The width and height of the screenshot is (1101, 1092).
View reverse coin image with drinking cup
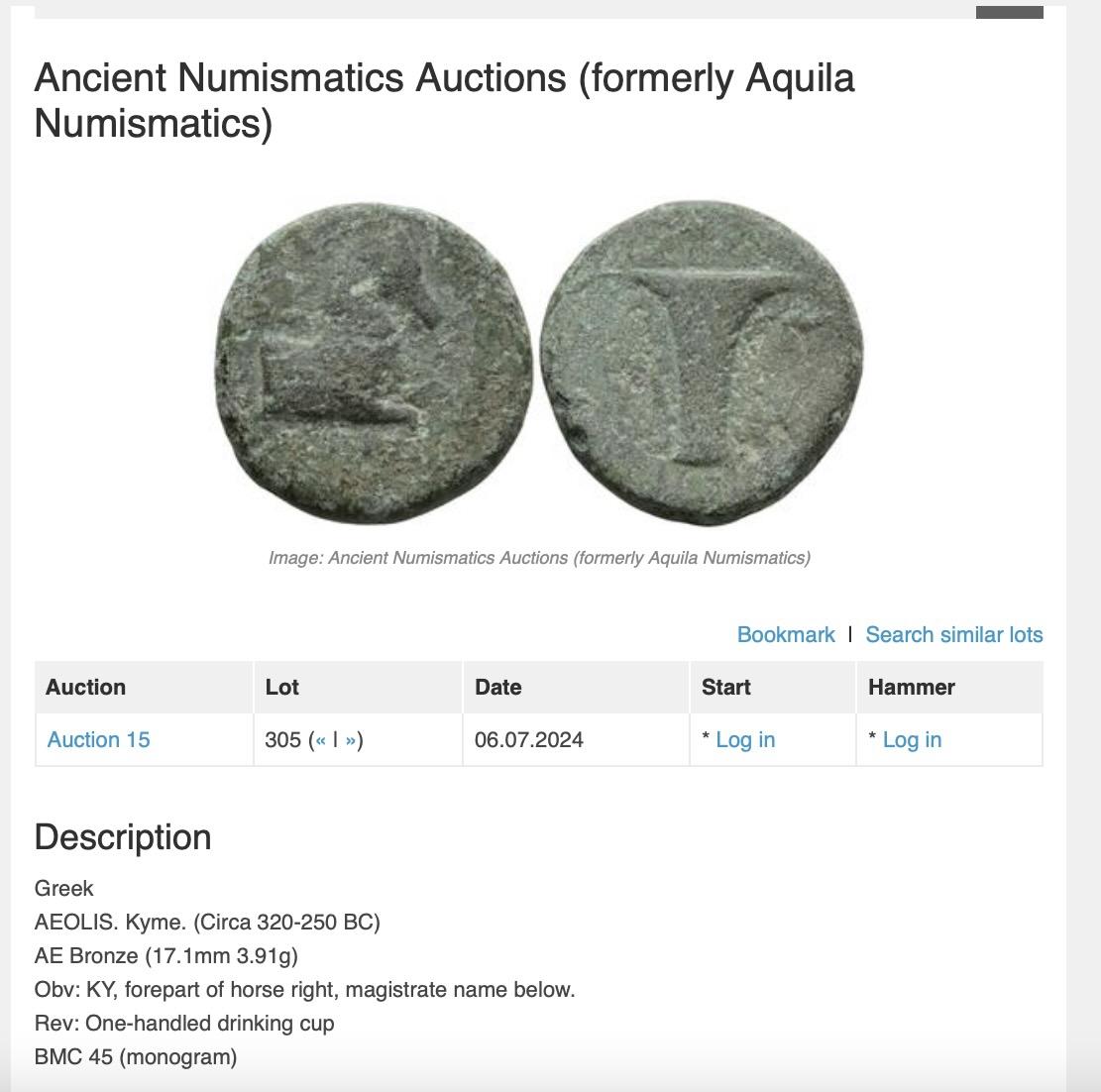(703, 363)
